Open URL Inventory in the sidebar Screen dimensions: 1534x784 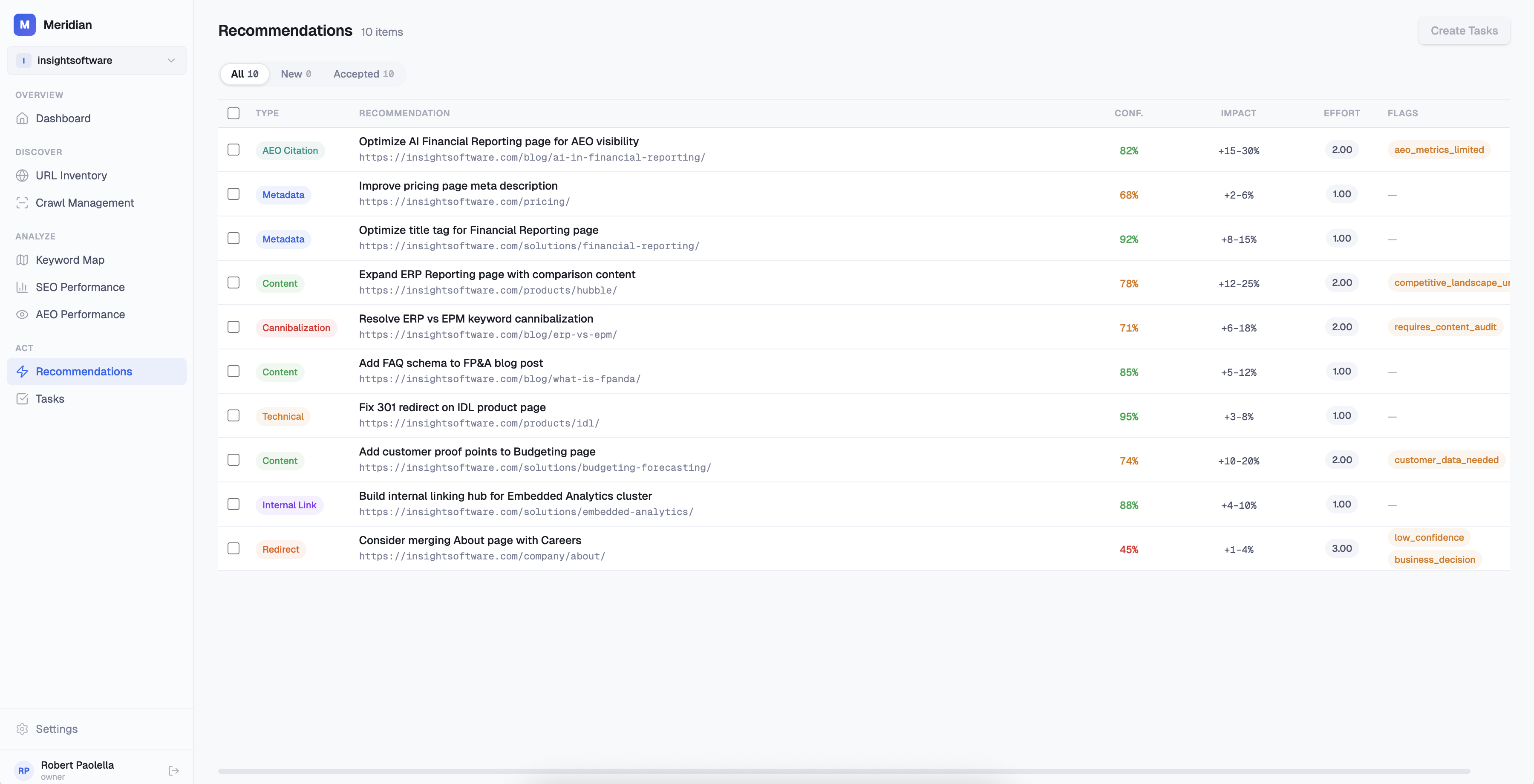[x=96, y=176]
